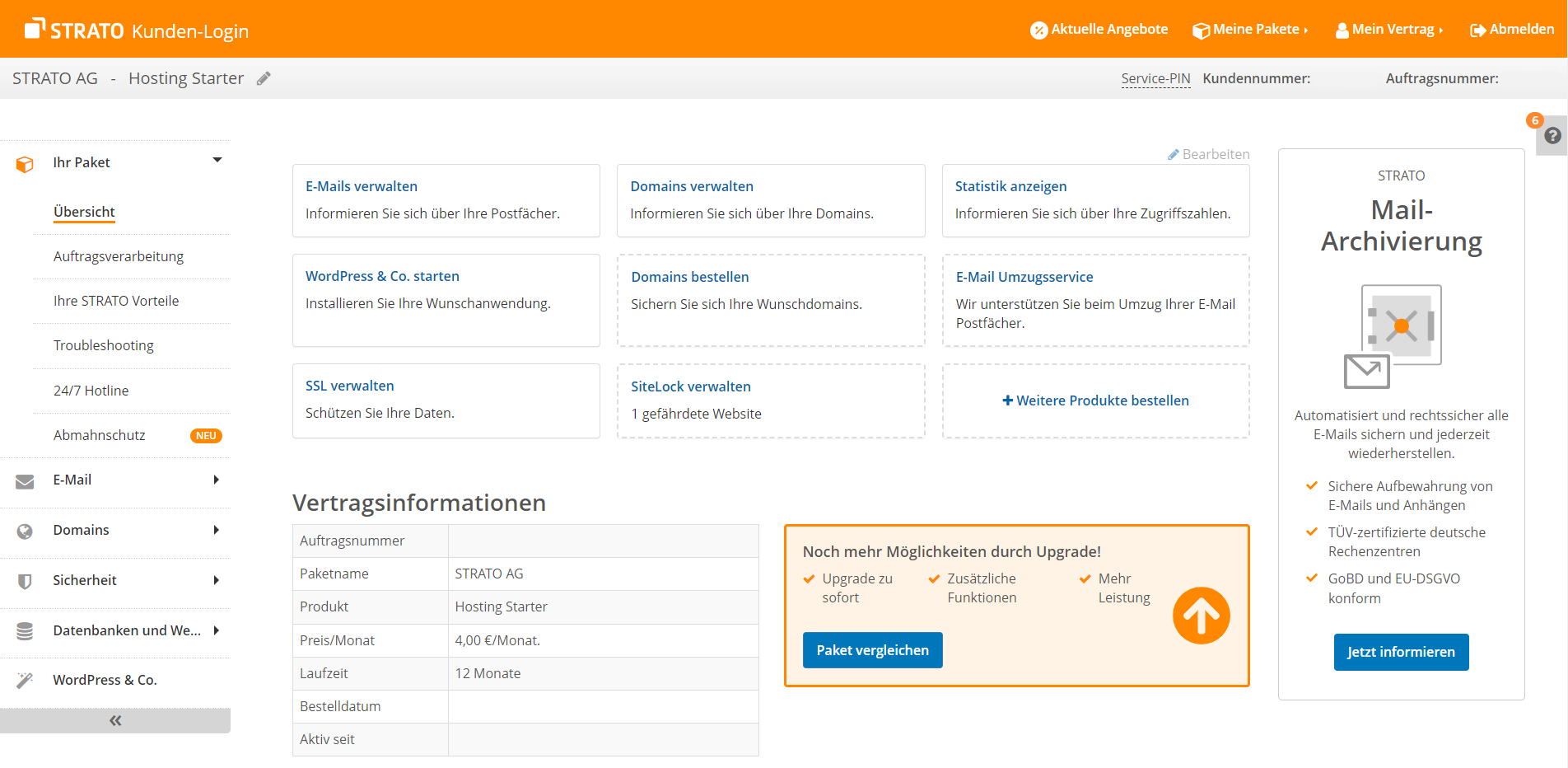The width and height of the screenshot is (1568, 768).
Task: Open the Statistik anzeigen link
Action: [x=1010, y=186]
